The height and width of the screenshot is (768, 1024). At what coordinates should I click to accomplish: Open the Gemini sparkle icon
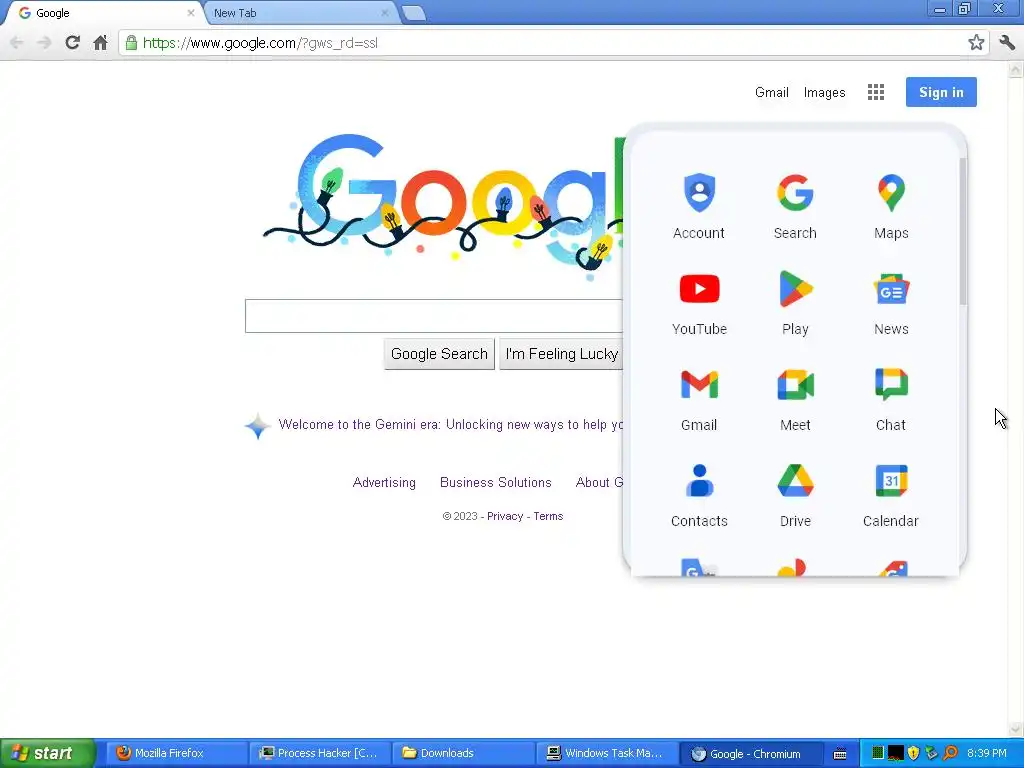257,426
